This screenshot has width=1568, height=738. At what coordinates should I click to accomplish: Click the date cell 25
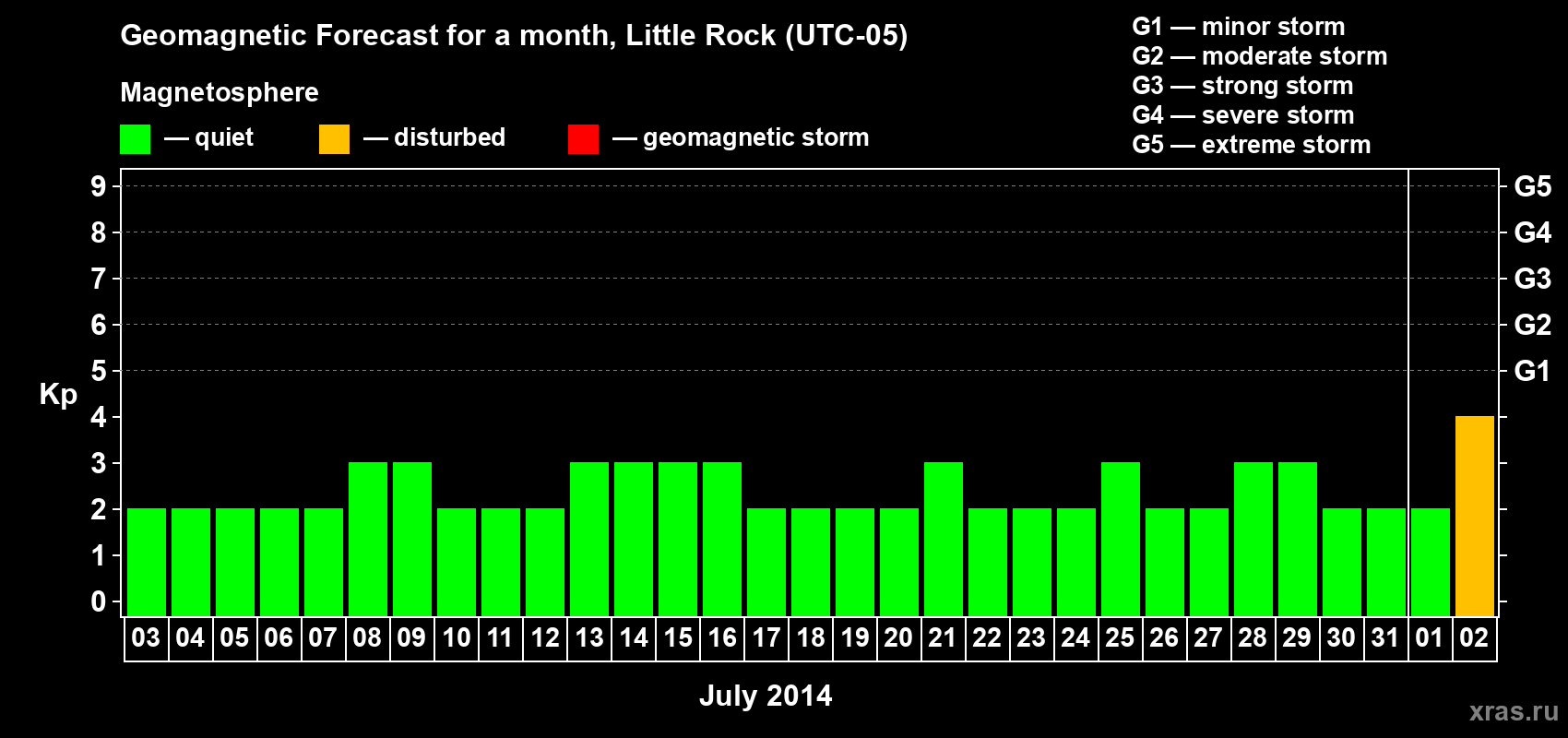(x=1120, y=638)
